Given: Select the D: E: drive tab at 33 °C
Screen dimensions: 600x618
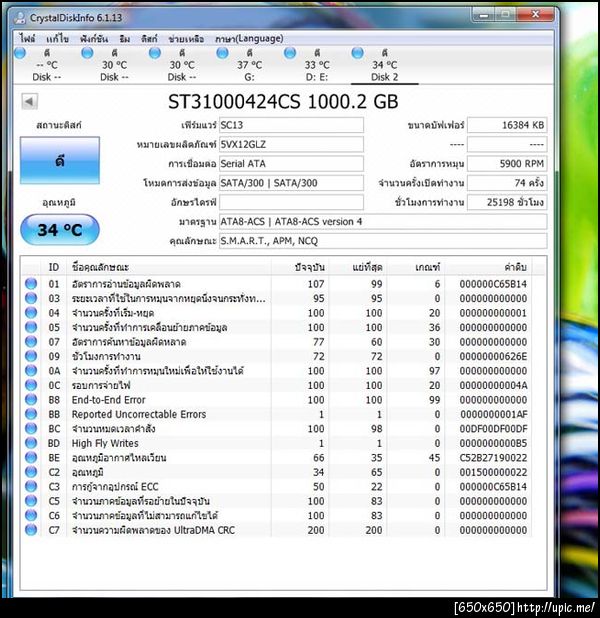Looking at the screenshot, I should point(317,65).
